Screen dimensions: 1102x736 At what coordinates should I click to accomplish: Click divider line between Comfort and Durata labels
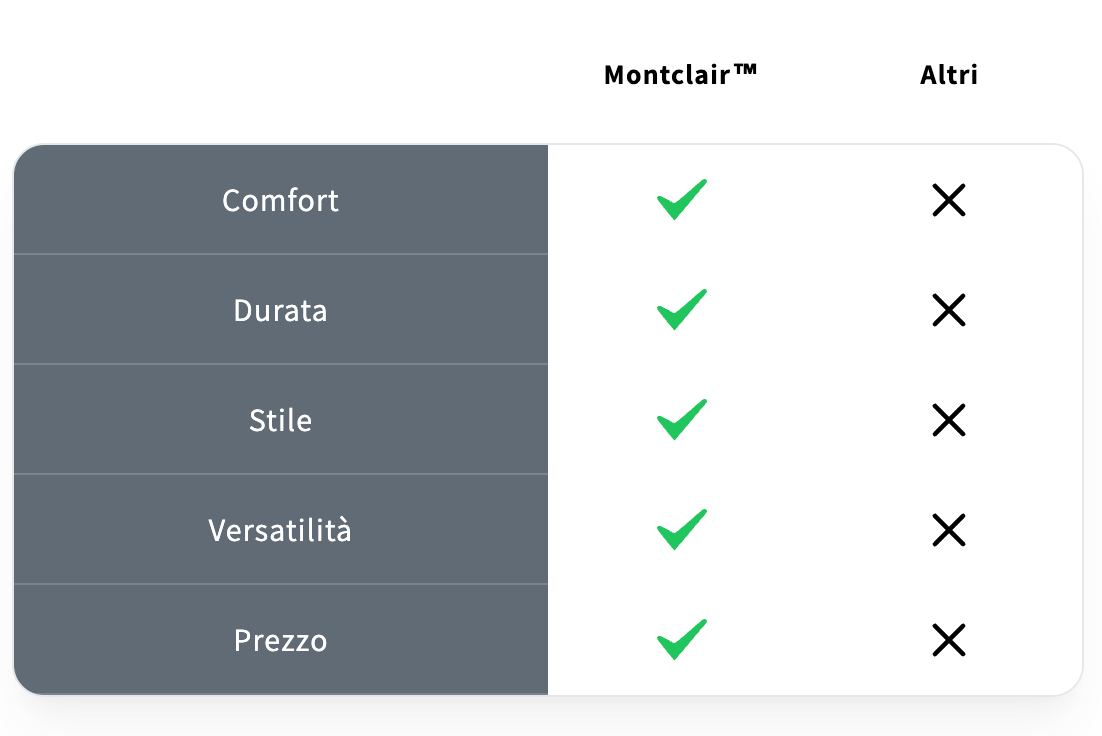[x=280, y=254]
